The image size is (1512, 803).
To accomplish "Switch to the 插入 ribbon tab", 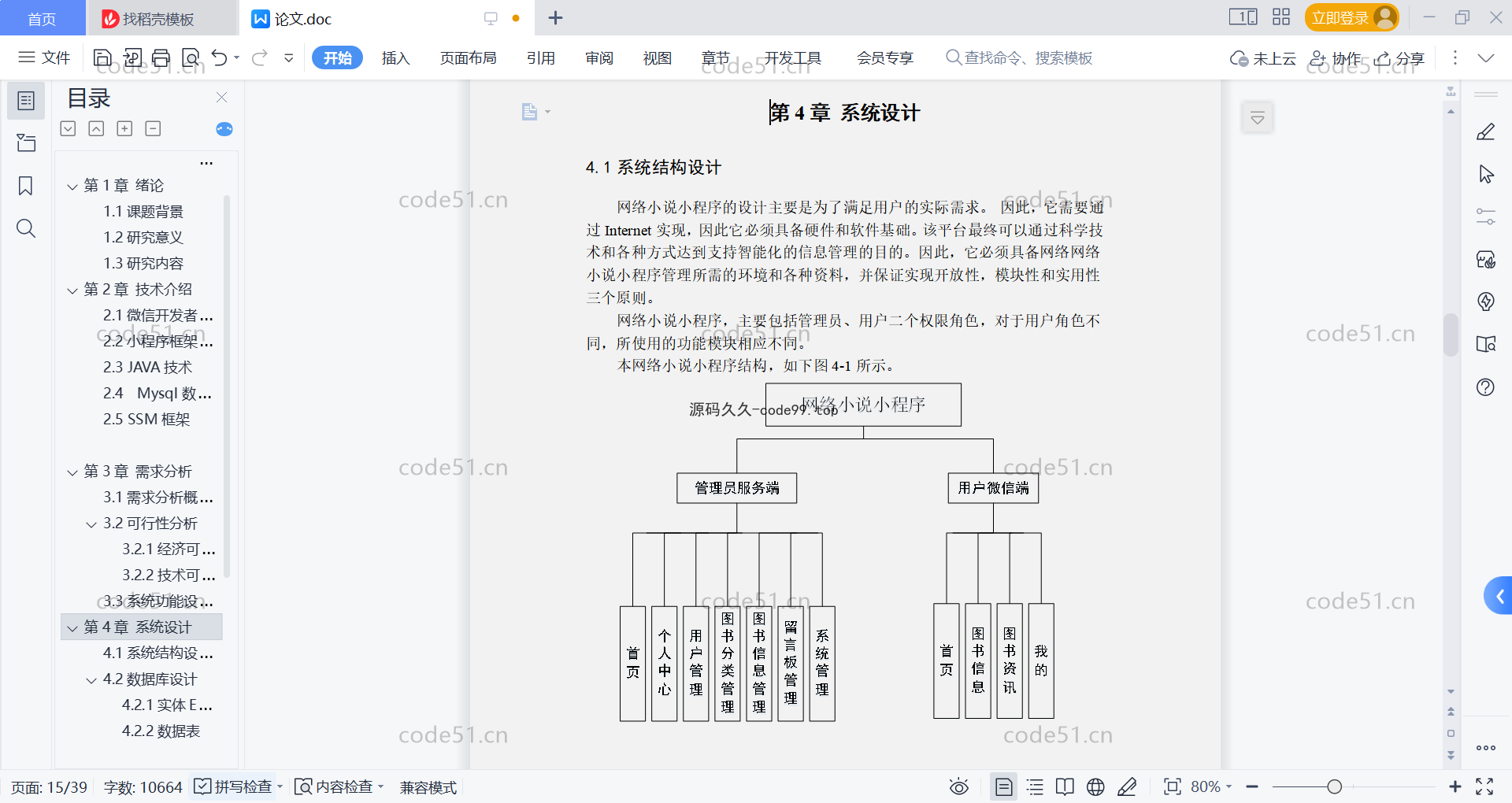I will pyautogui.click(x=395, y=57).
